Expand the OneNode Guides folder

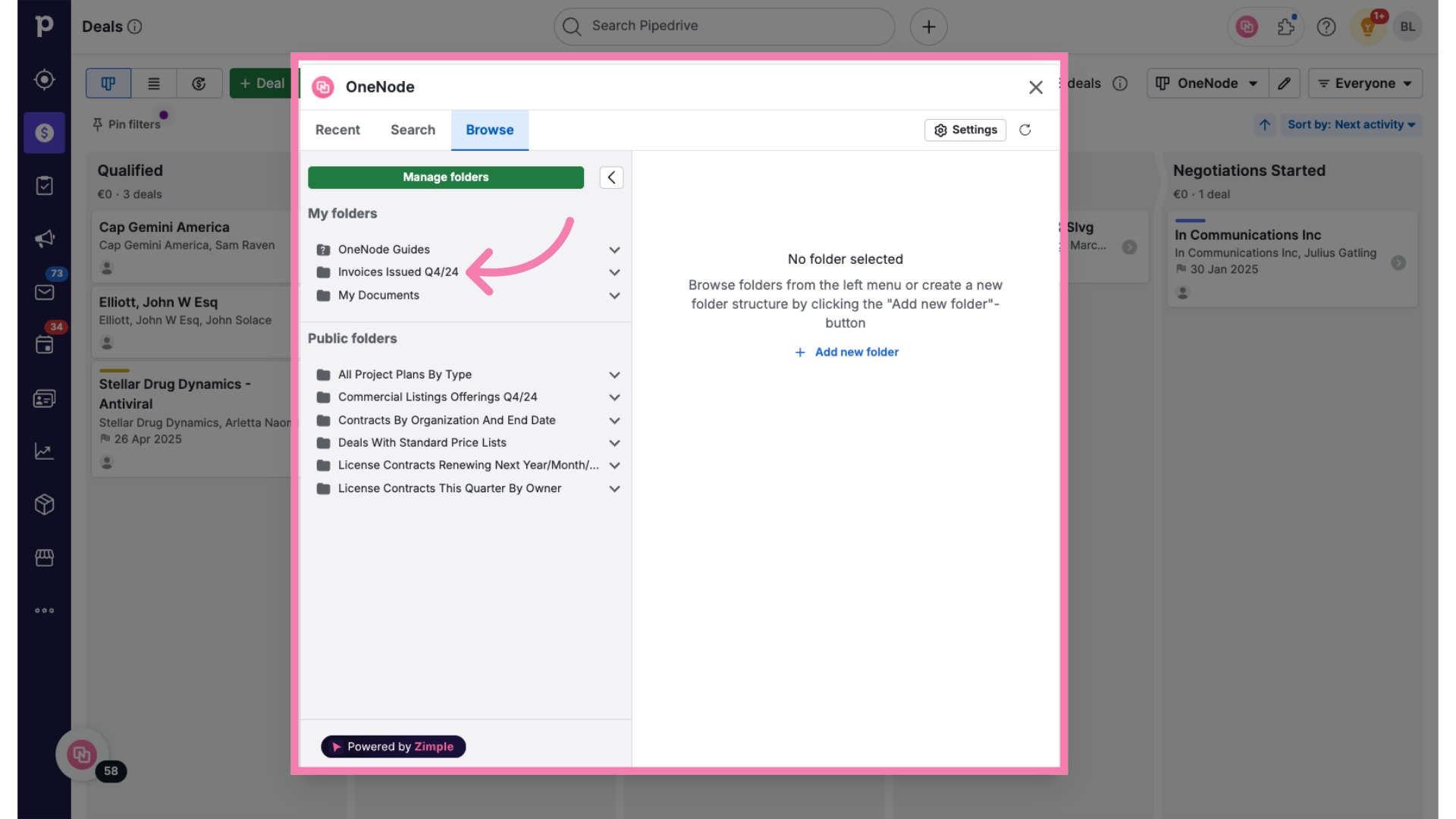614,250
